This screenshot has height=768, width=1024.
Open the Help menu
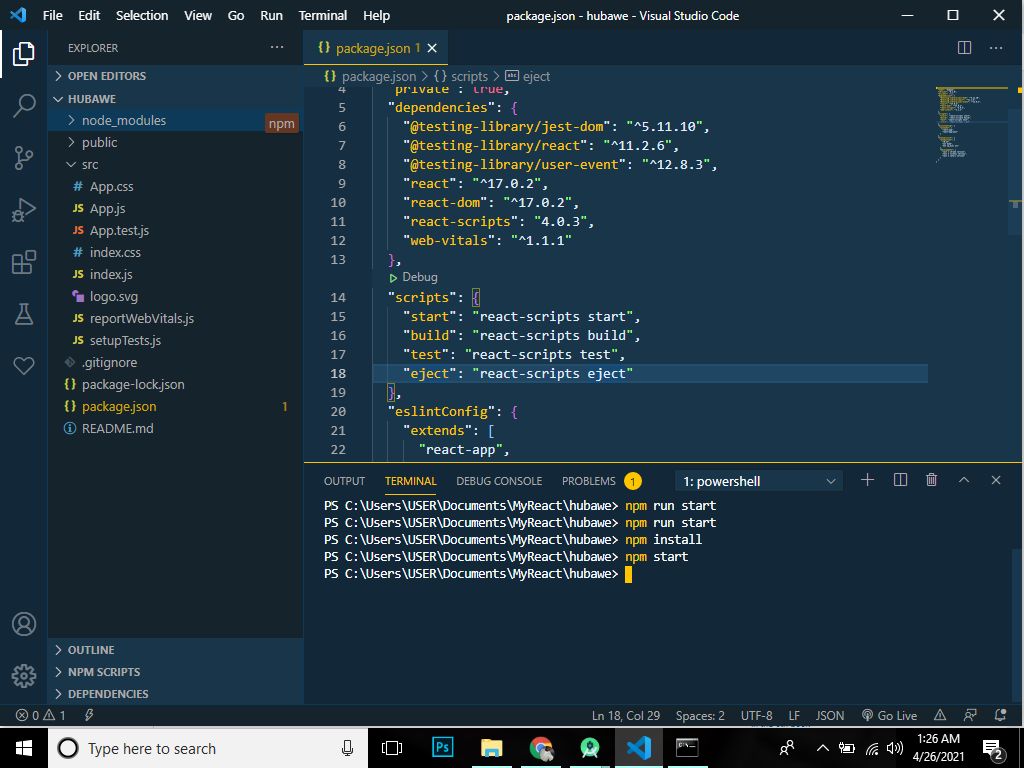tap(376, 15)
